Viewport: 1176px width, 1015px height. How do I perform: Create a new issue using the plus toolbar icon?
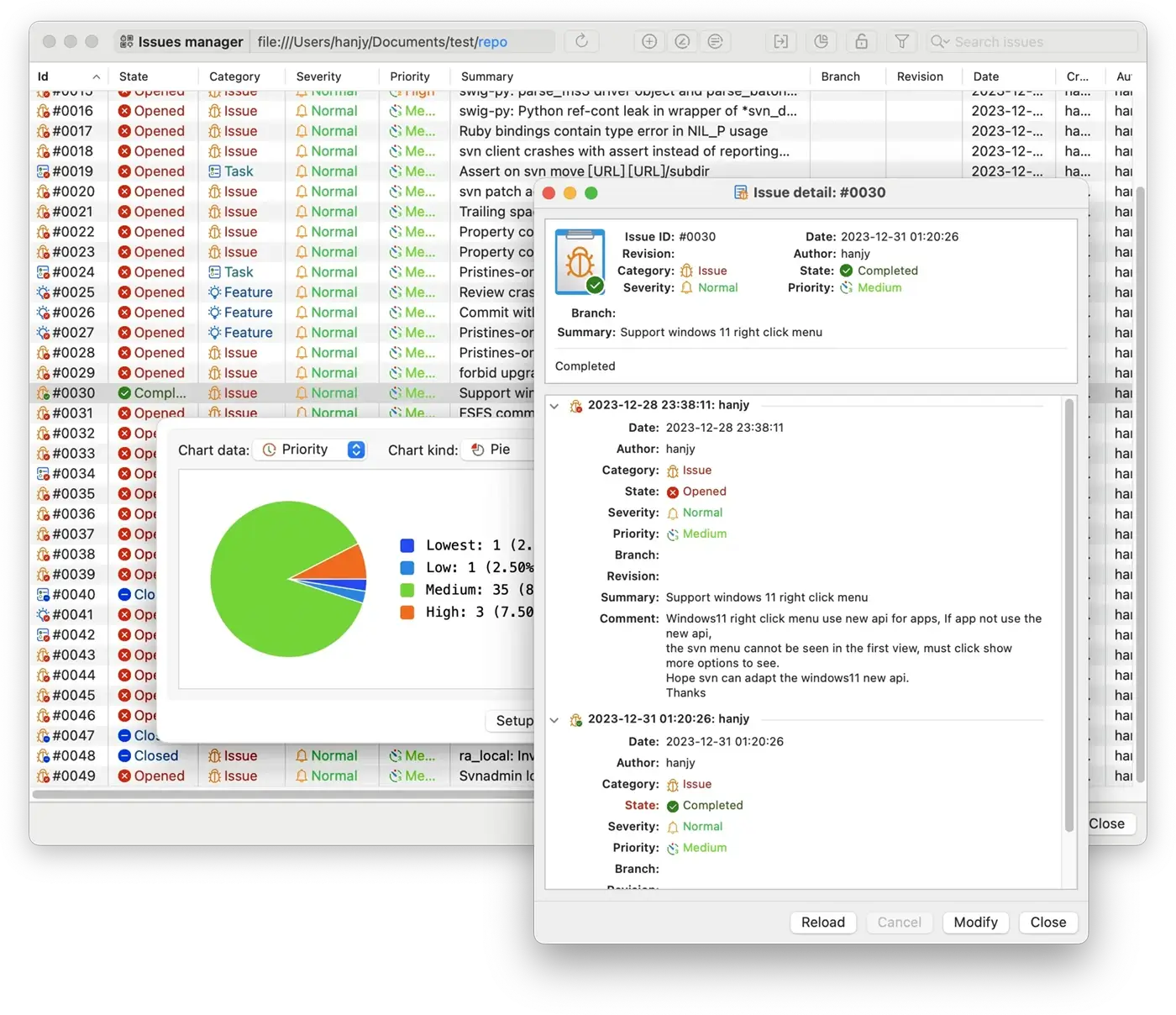(648, 40)
